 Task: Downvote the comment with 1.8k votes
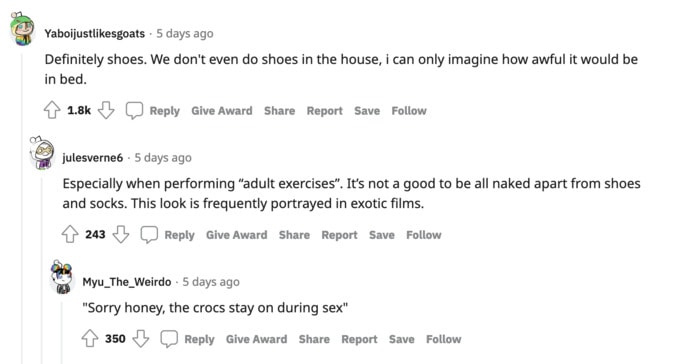(x=106, y=110)
